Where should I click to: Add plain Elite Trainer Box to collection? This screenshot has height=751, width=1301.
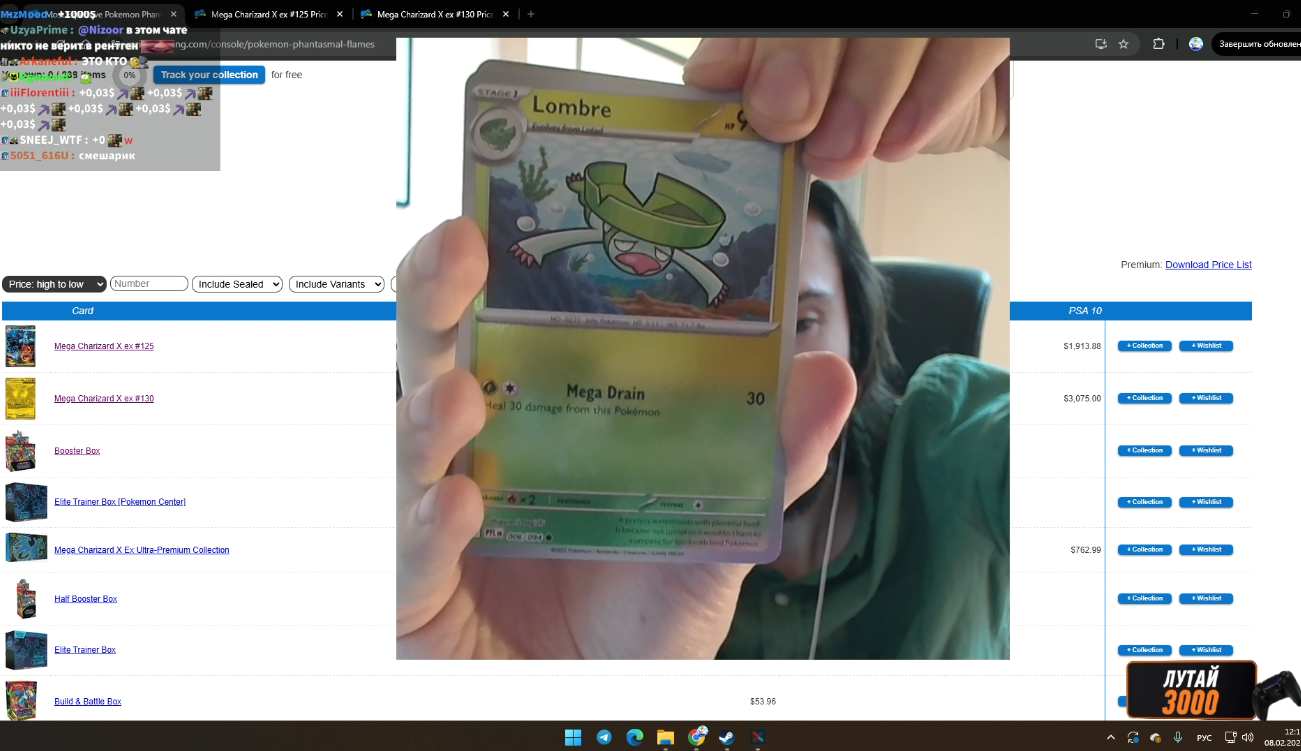(x=1145, y=650)
